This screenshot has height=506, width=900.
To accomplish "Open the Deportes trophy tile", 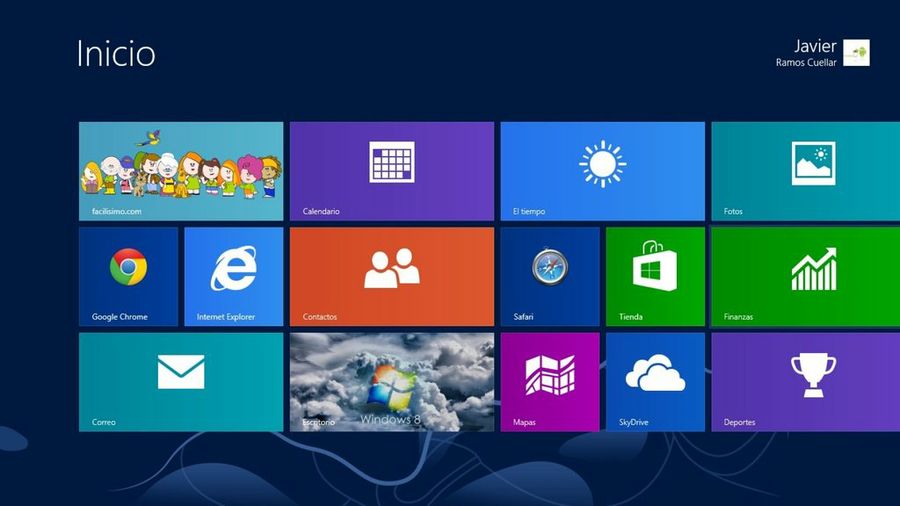I will (x=805, y=381).
